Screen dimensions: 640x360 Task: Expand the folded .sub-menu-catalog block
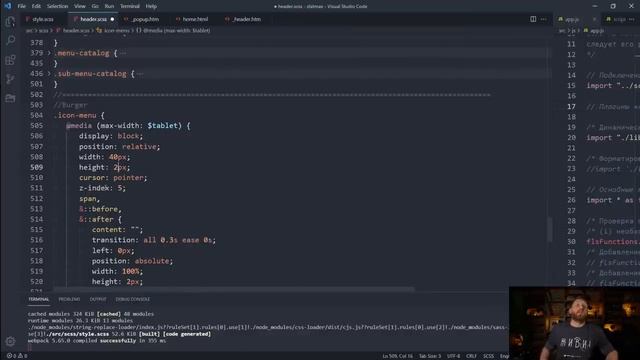(49, 74)
